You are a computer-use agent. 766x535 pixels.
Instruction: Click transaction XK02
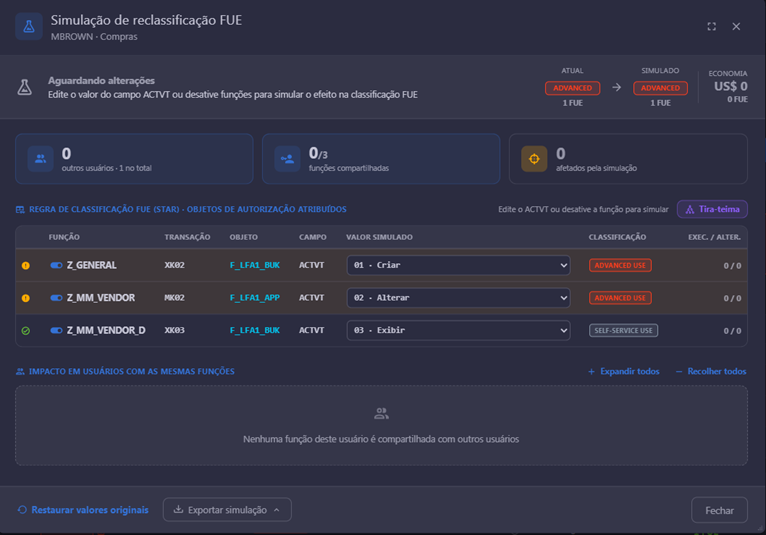click(x=174, y=265)
